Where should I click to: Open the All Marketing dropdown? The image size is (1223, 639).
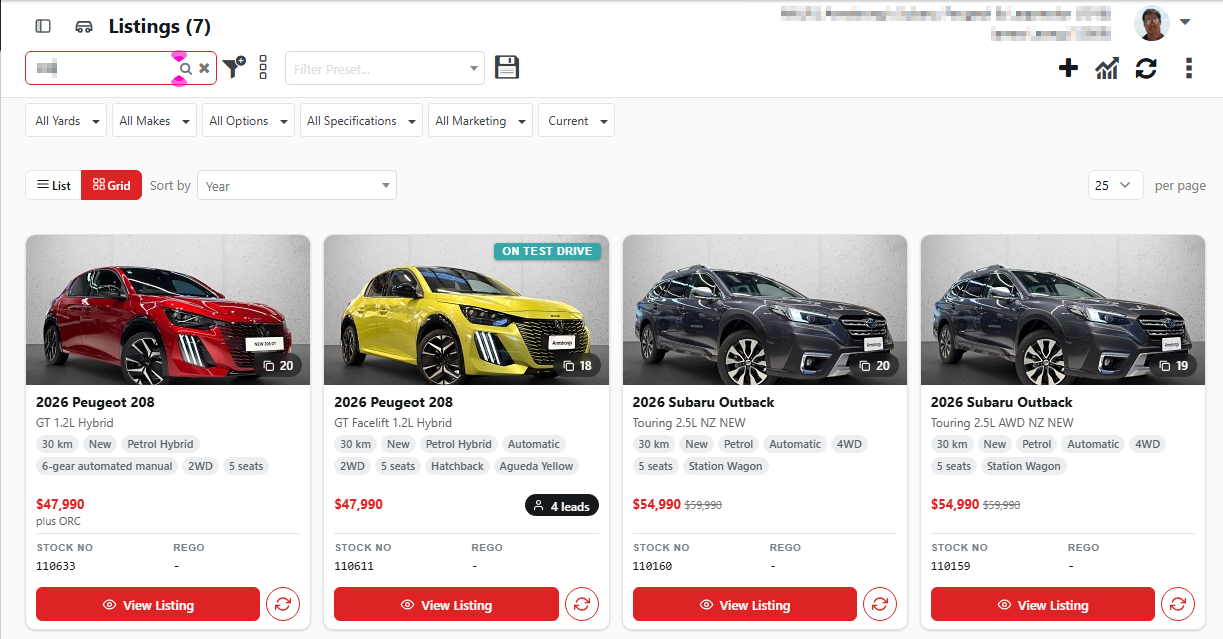coord(480,121)
